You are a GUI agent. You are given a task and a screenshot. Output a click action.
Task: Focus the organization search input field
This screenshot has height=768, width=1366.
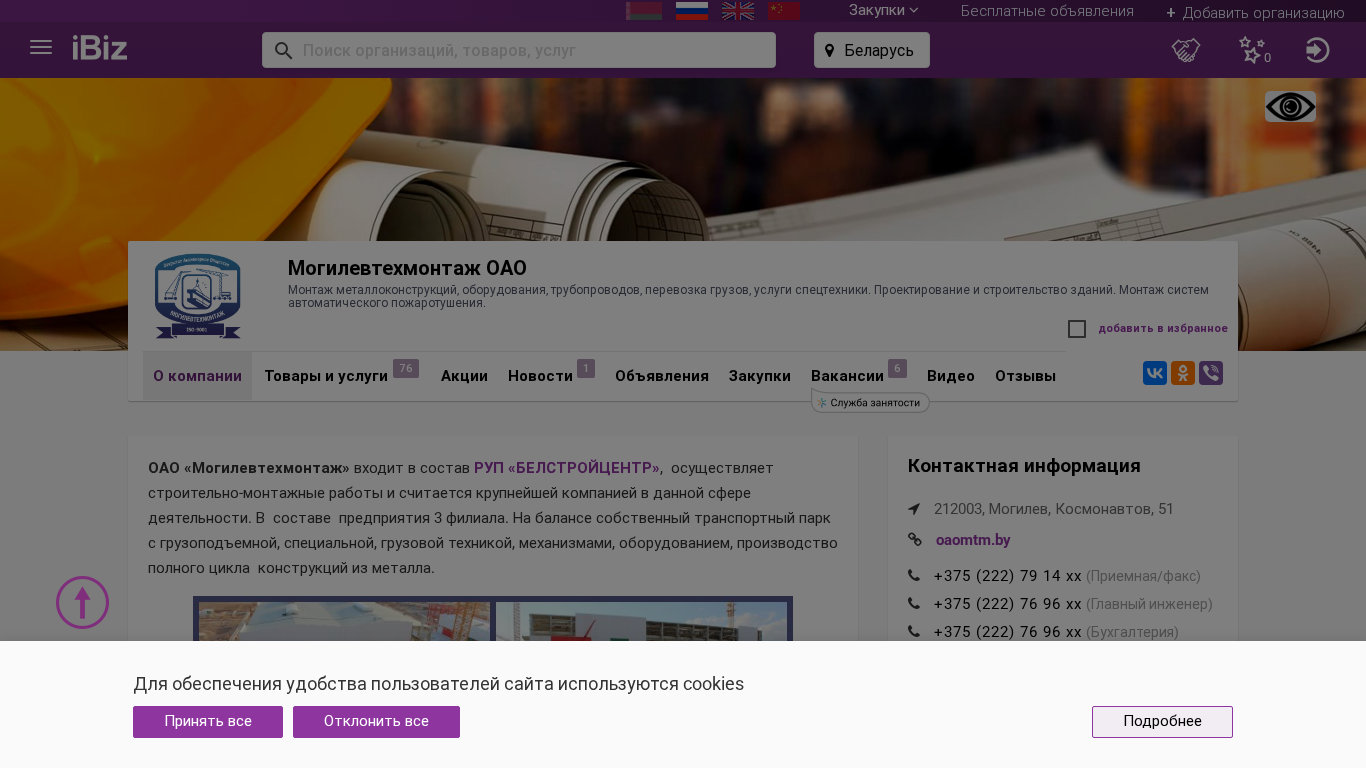[x=519, y=50]
